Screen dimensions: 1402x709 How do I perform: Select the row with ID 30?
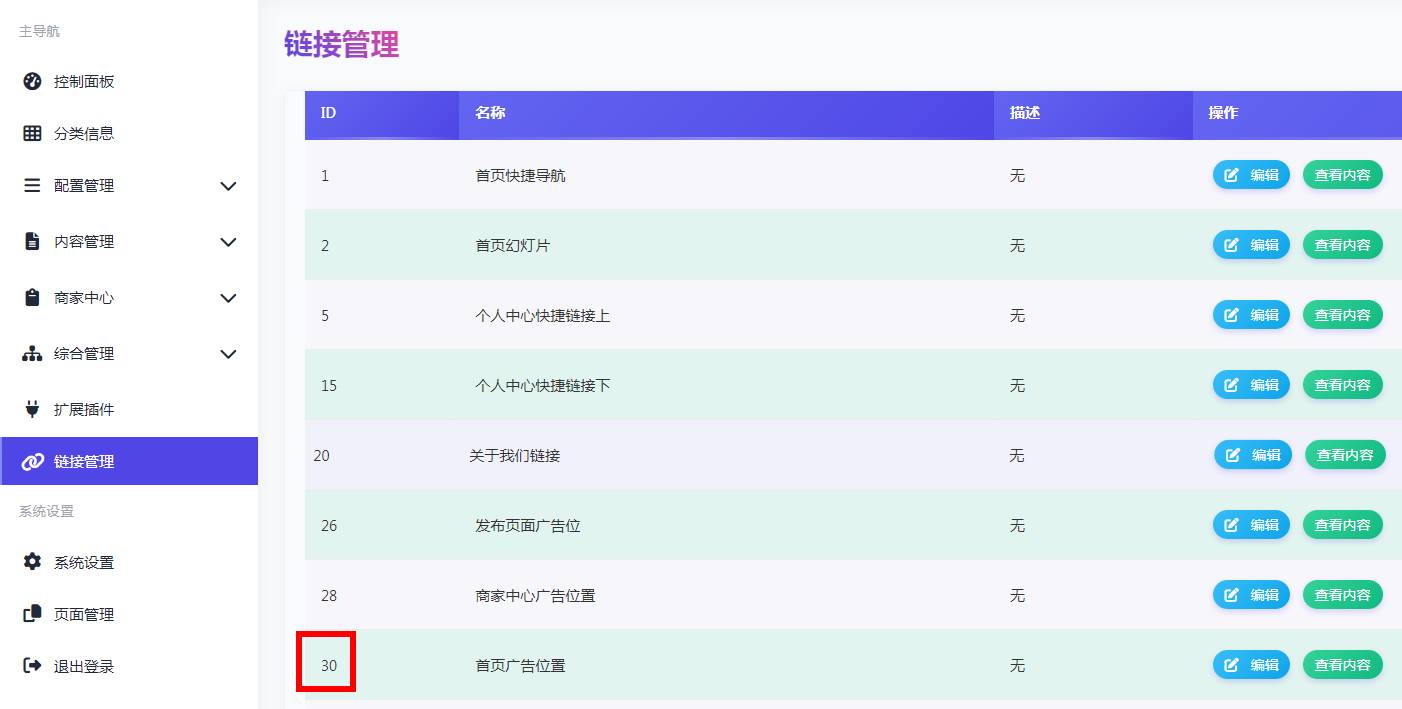click(326, 663)
